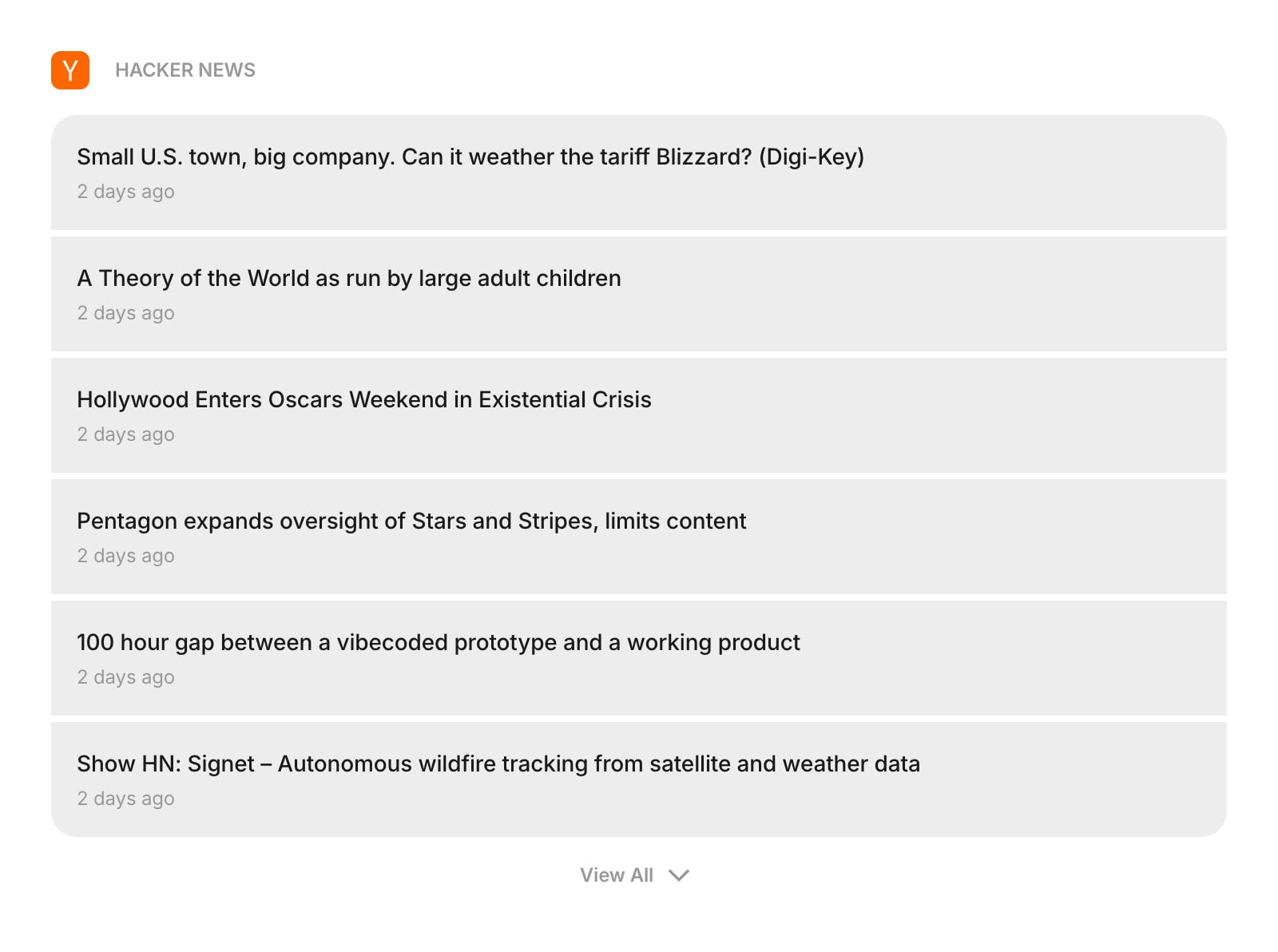Image resolution: width=1278 pixels, height=952 pixels.
Task: Select the Oscars Weekend story card
Action: pyautogui.click(x=639, y=415)
